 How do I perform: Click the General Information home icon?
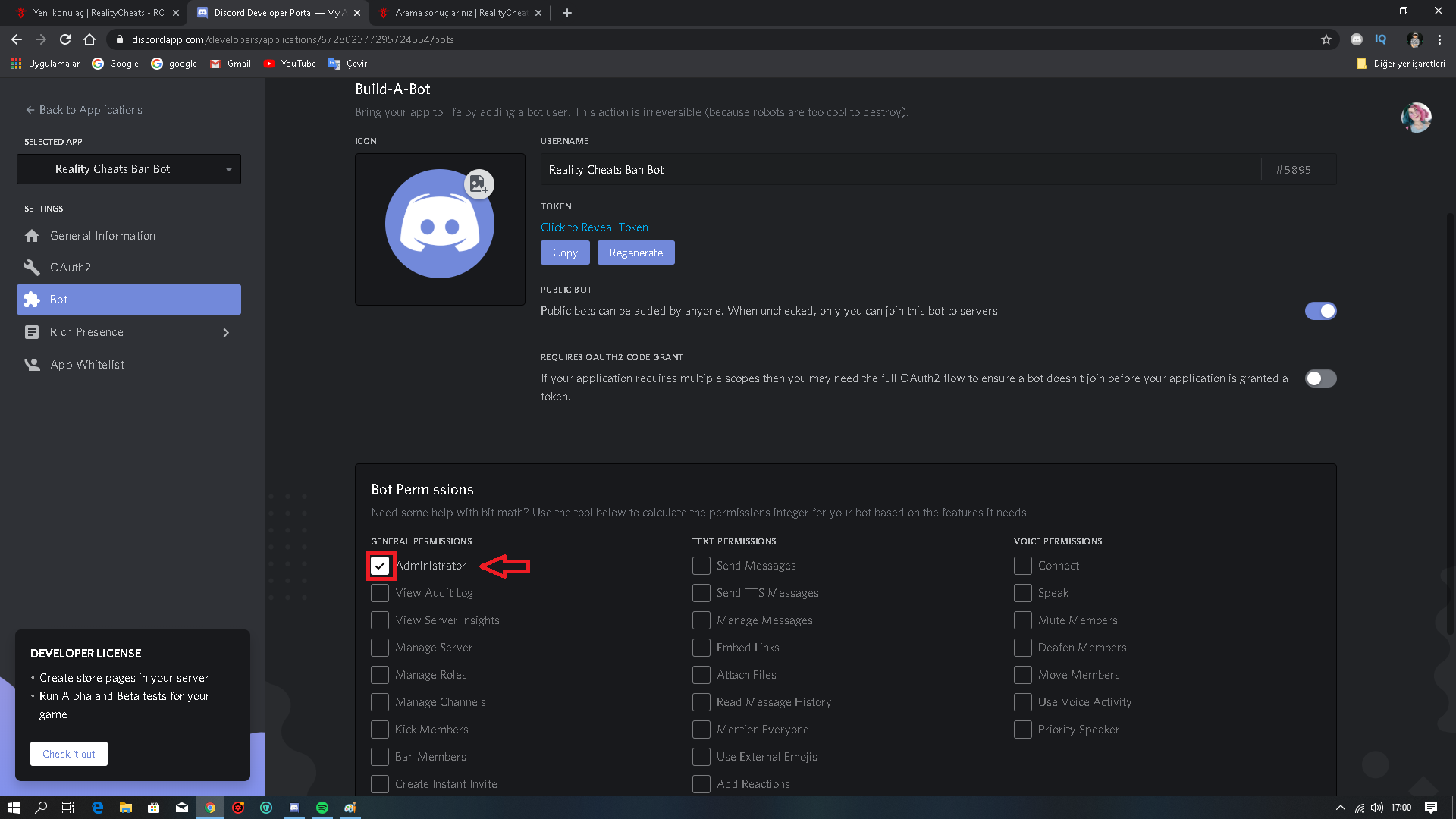(32, 236)
